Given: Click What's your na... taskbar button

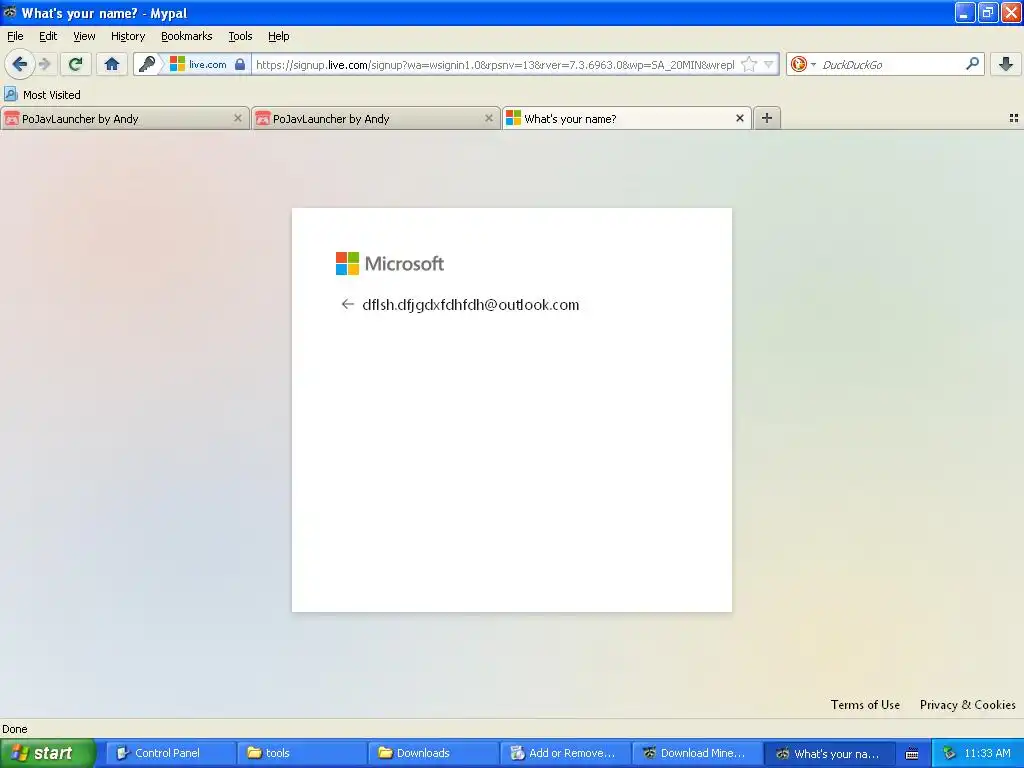Looking at the screenshot, I should pos(828,753).
